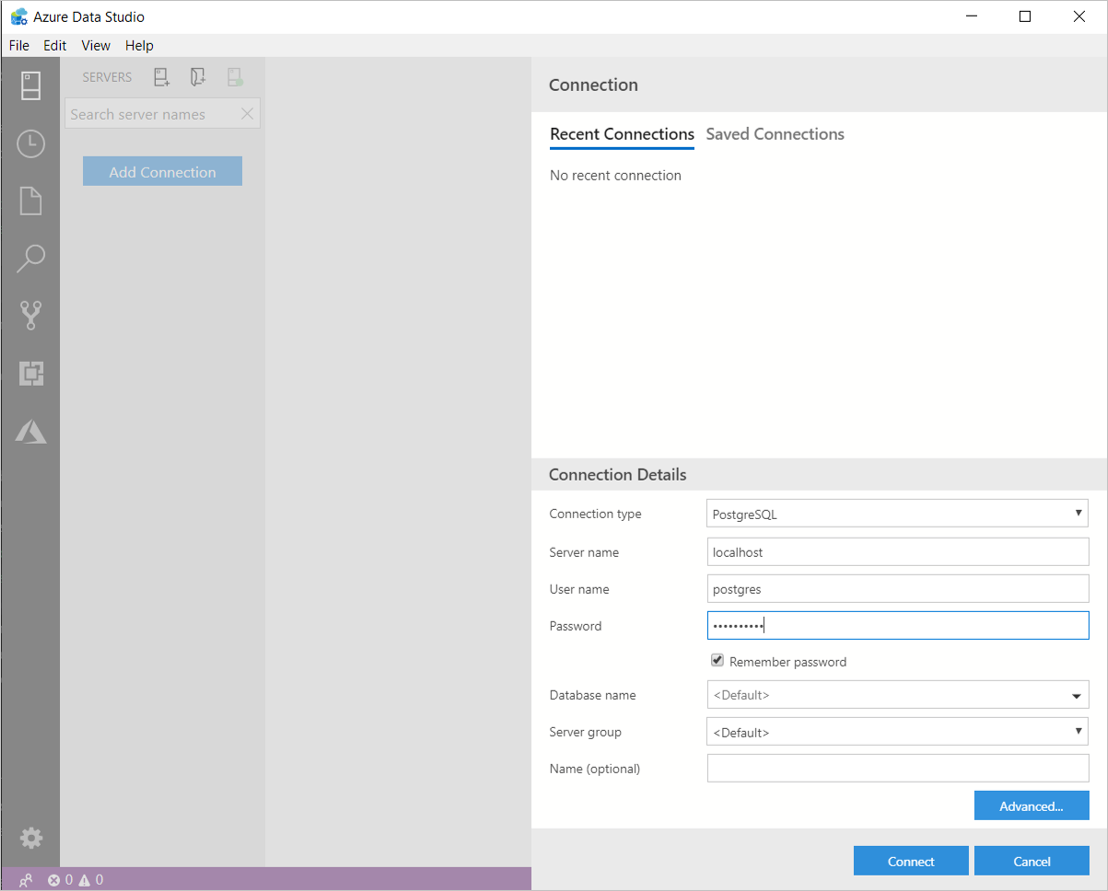Click the Show Active Connections icon

[235, 77]
